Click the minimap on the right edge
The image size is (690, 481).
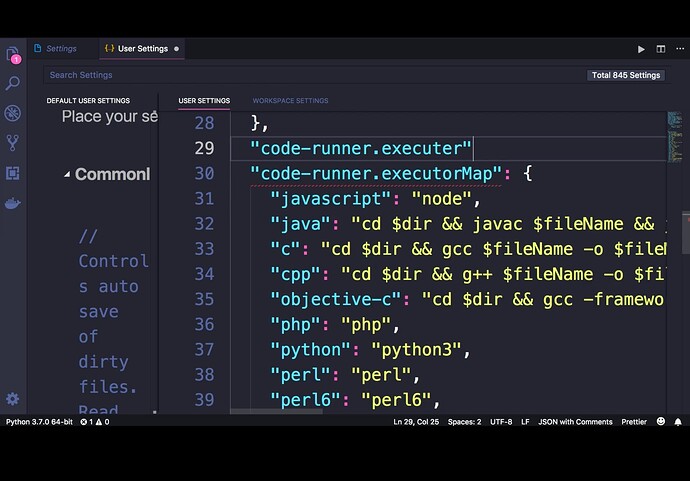pos(674,137)
